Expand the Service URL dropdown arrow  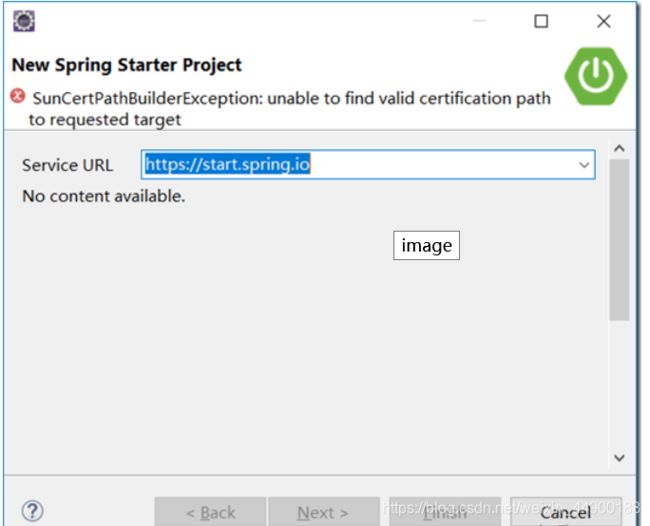point(584,165)
